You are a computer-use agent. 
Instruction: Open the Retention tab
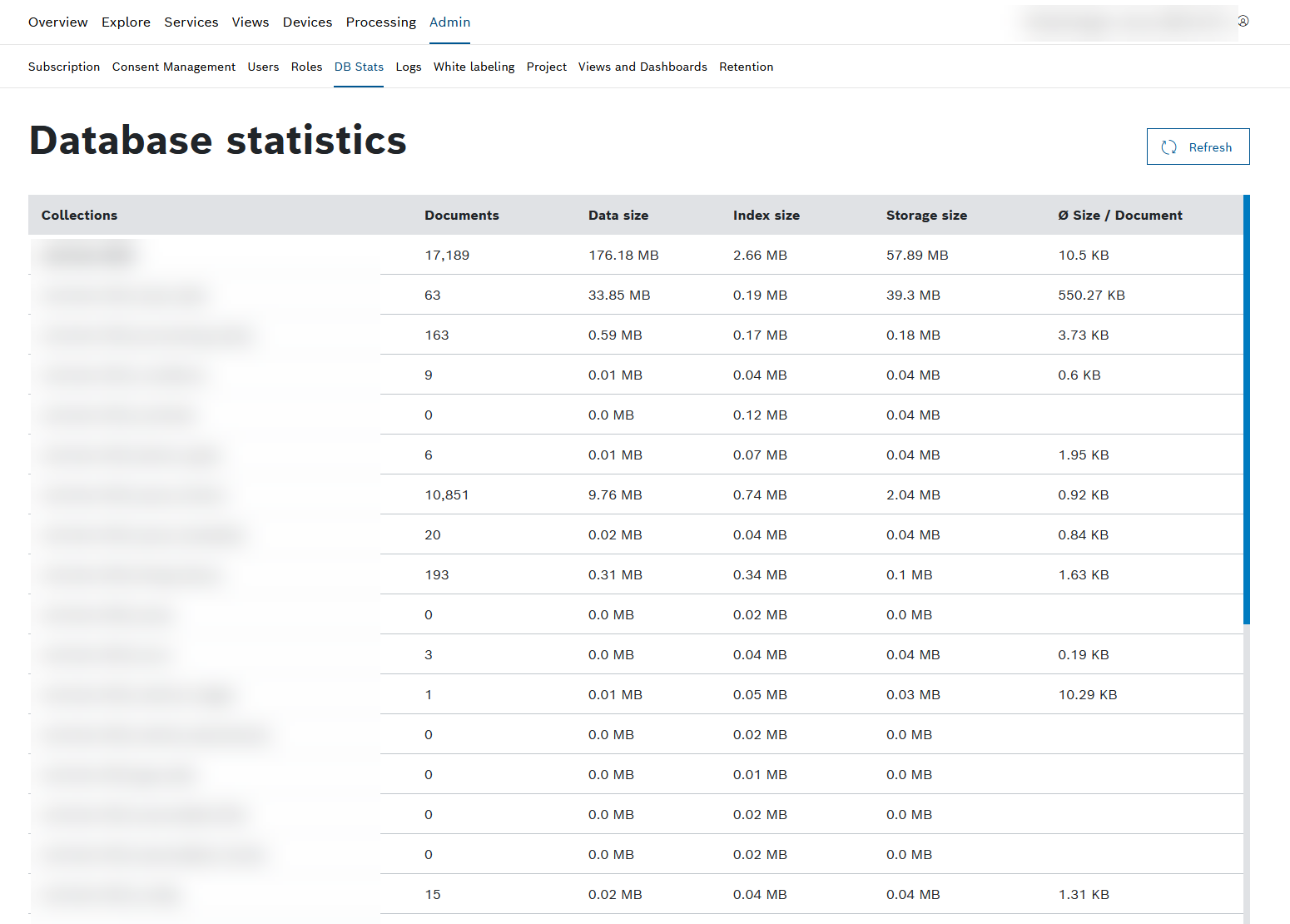(x=746, y=67)
